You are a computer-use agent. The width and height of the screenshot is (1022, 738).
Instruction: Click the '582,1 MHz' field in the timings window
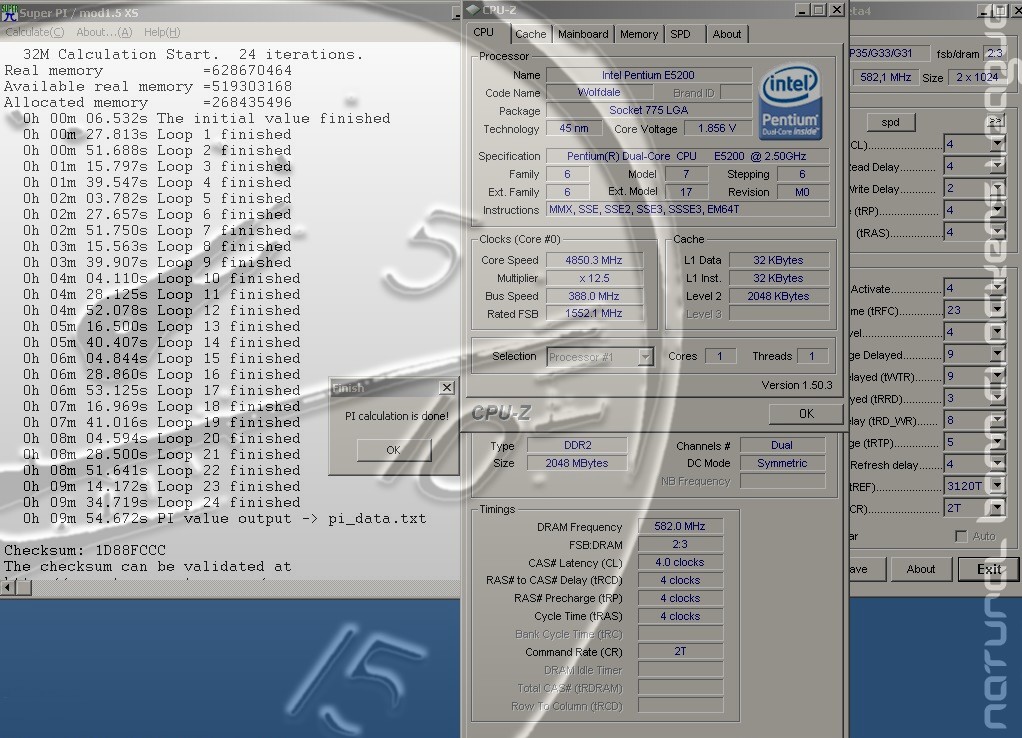coord(885,78)
